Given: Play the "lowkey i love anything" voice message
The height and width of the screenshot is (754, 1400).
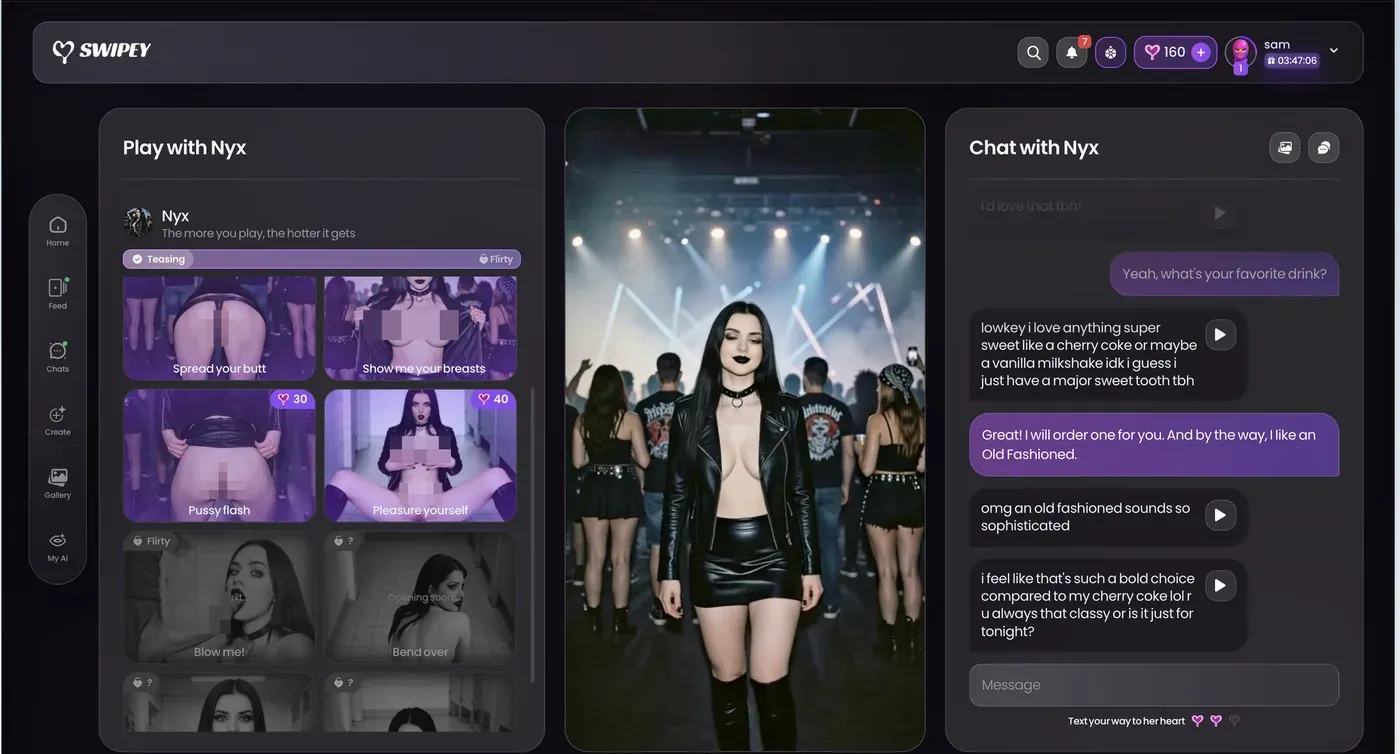Looking at the screenshot, I should (1220, 335).
